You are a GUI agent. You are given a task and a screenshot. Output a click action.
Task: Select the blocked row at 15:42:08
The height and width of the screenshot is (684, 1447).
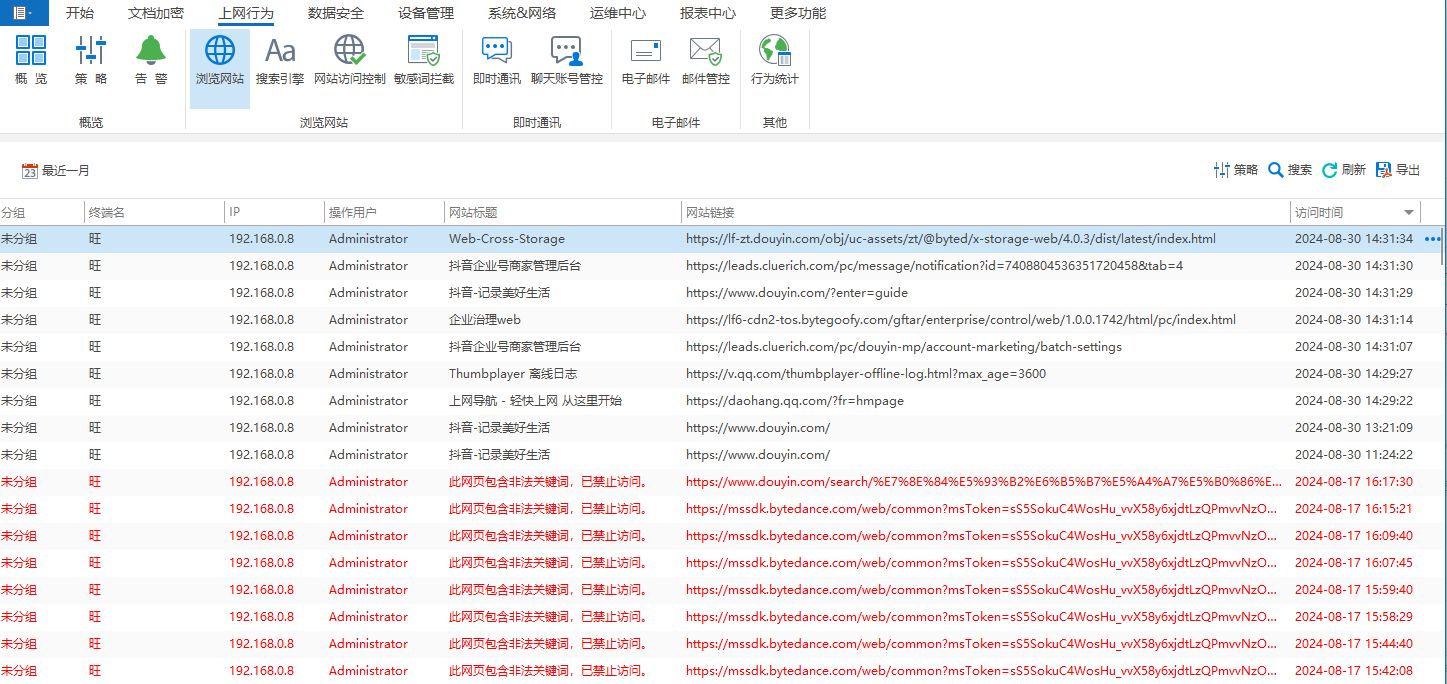(x=720, y=671)
